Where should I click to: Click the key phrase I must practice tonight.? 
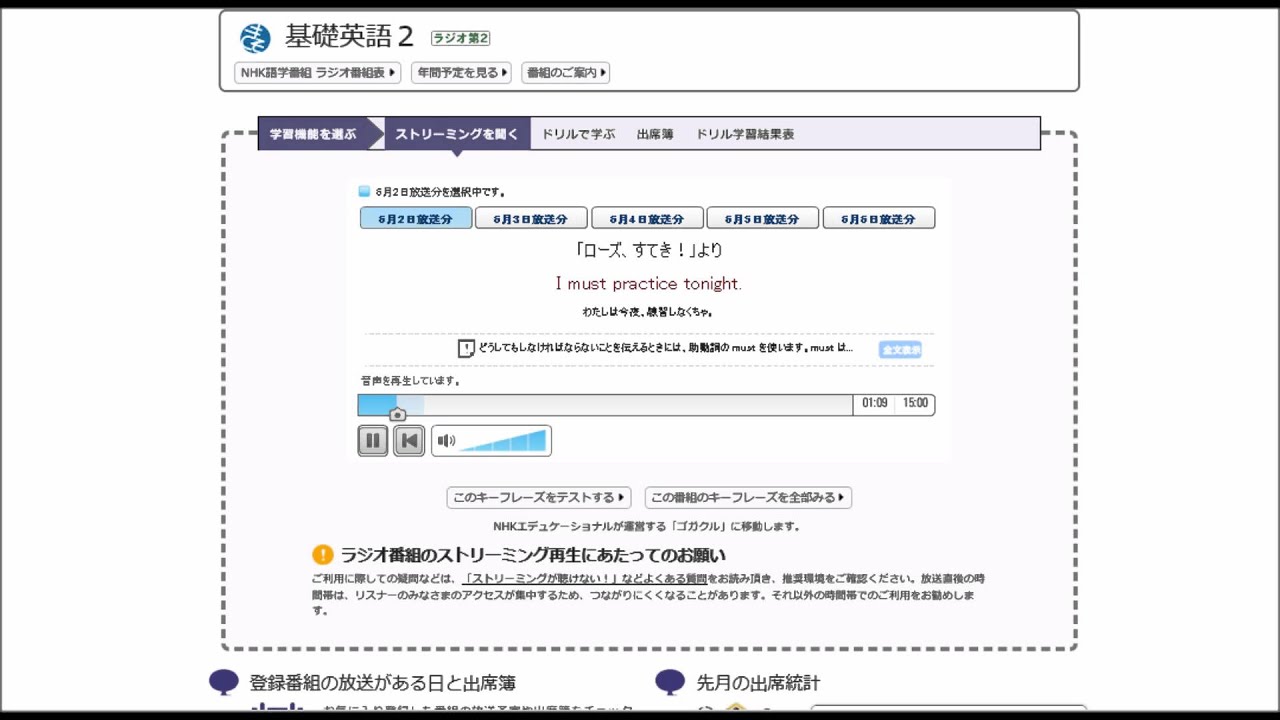click(648, 284)
